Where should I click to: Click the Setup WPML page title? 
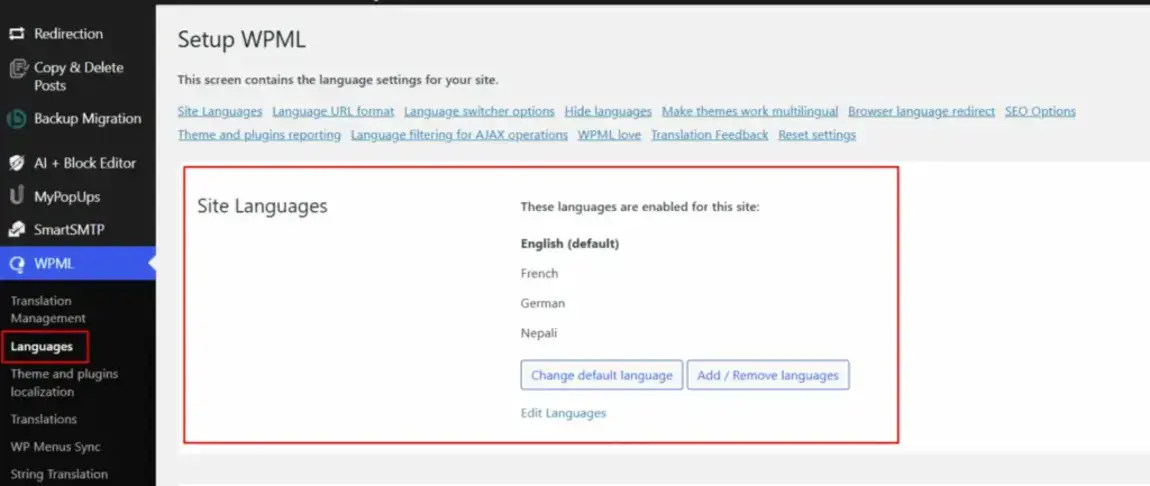(x=241, y=40)
